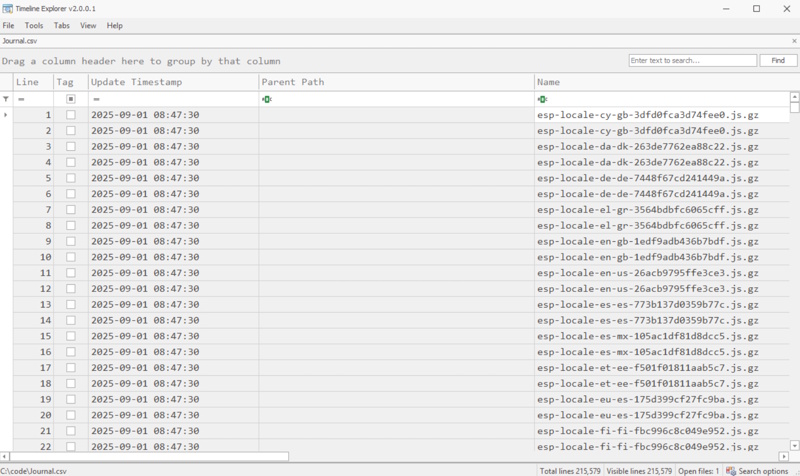Click the vertical scrollbar up arrow
This screenshot has width=800, height=476.
[794, 97]
